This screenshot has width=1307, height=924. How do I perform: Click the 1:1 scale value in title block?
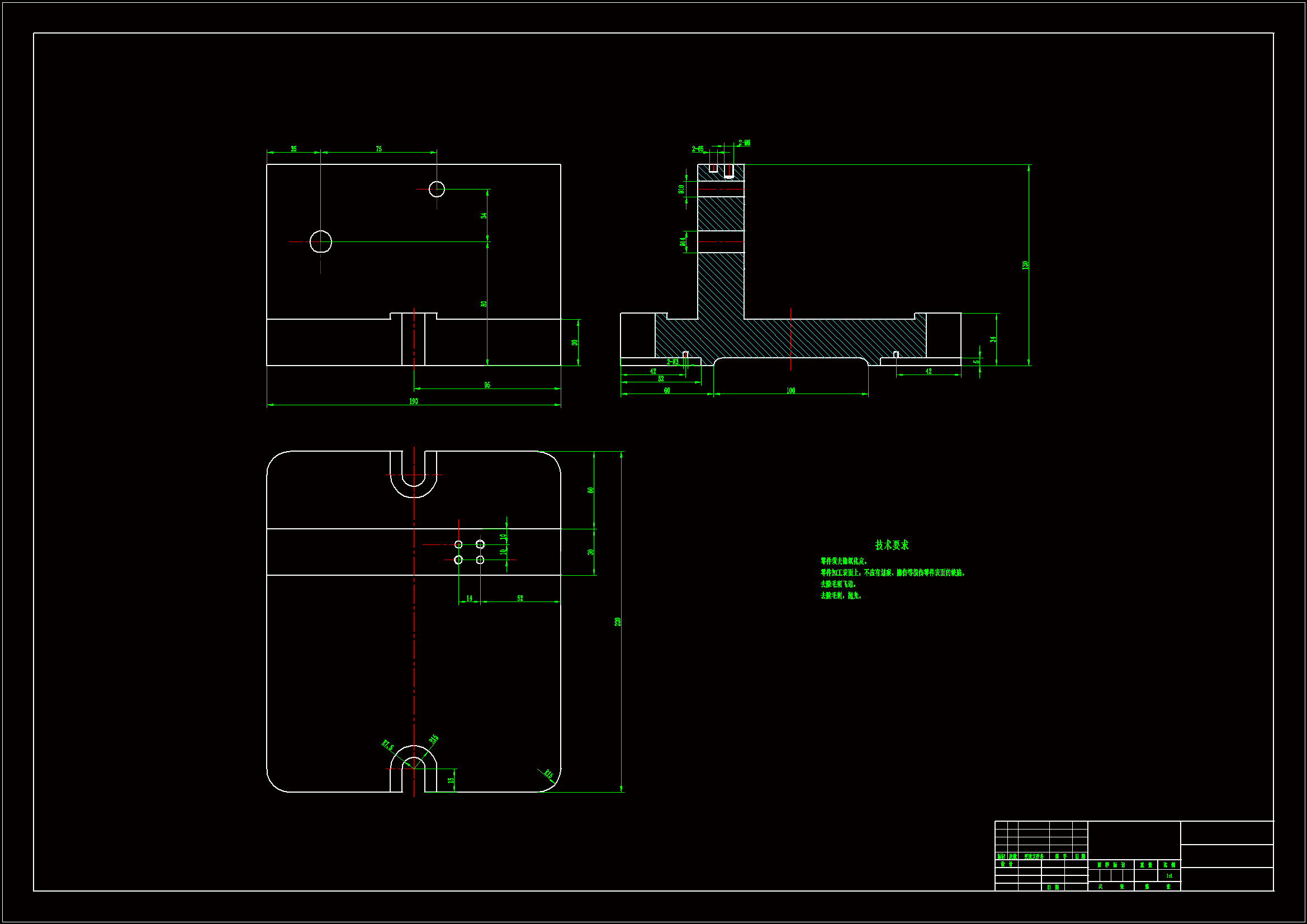coord(1169,875)
